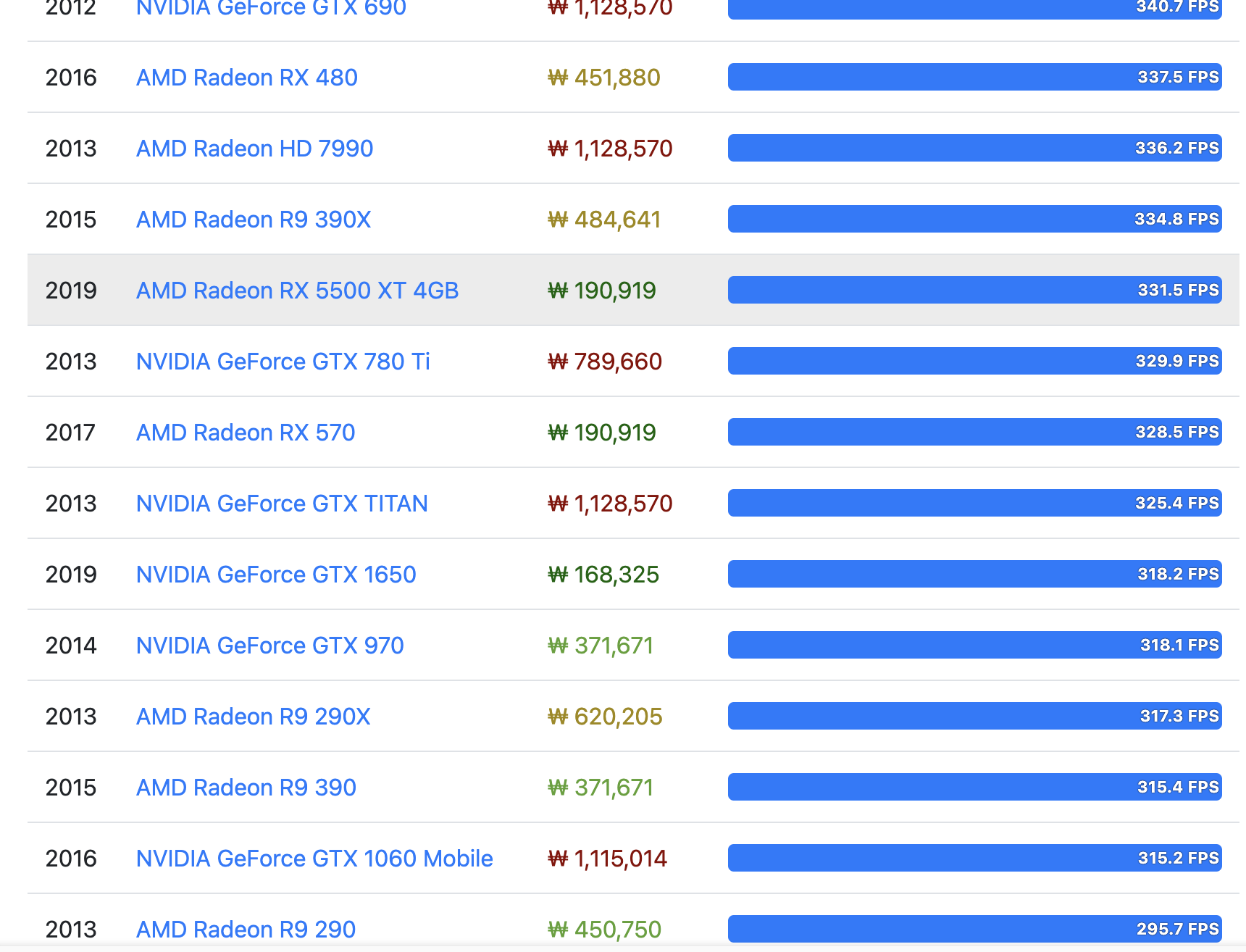
Task: Click the ₩ 620,205 price
Action: 605,717
